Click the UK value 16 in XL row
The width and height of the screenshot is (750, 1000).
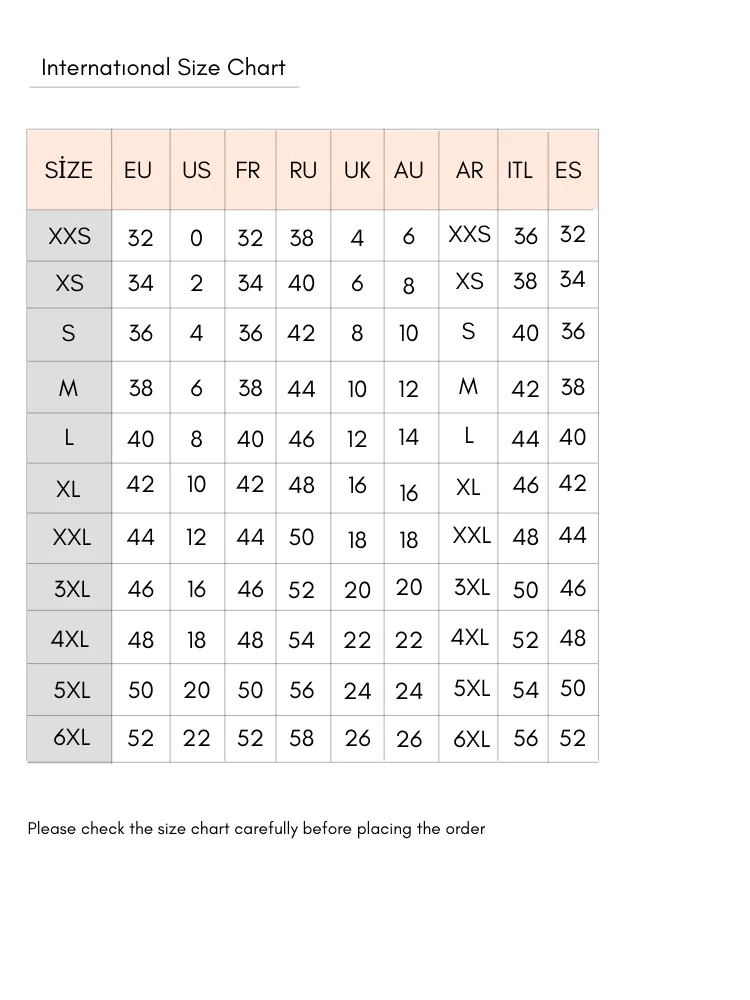pyautogui.click(x=357, y=485)
